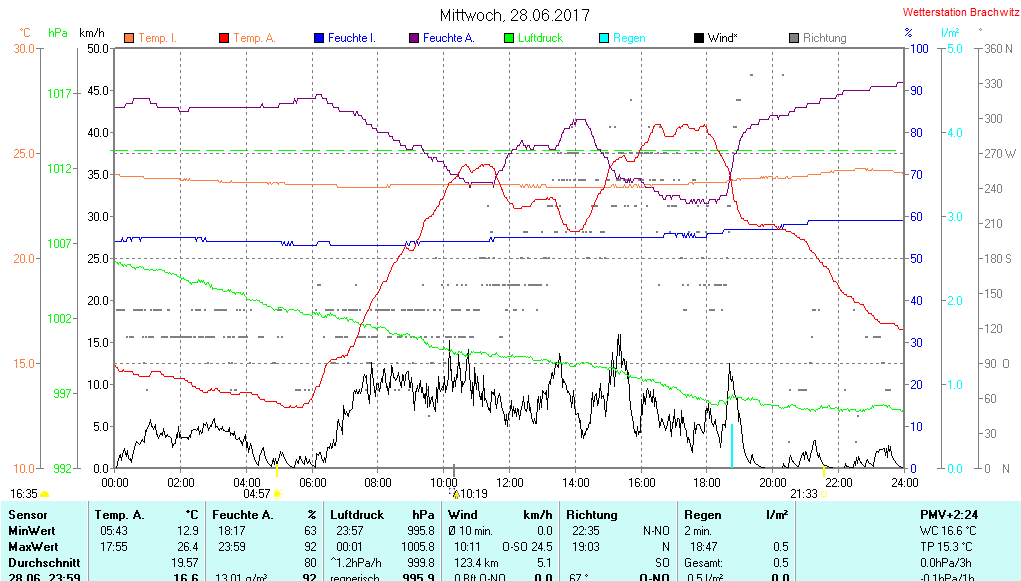
Task: Click the MaxWert row label
Action: (x=34, y=546)
